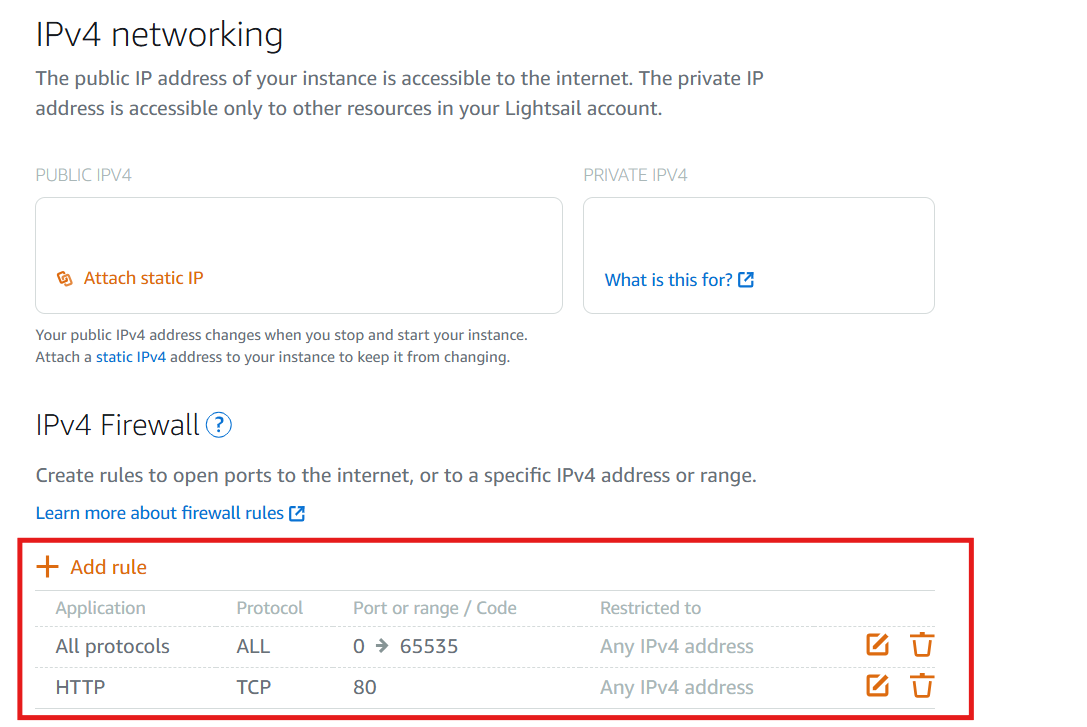
Task: Edit the HTTP firewall rule
Action: coord(877,686)
